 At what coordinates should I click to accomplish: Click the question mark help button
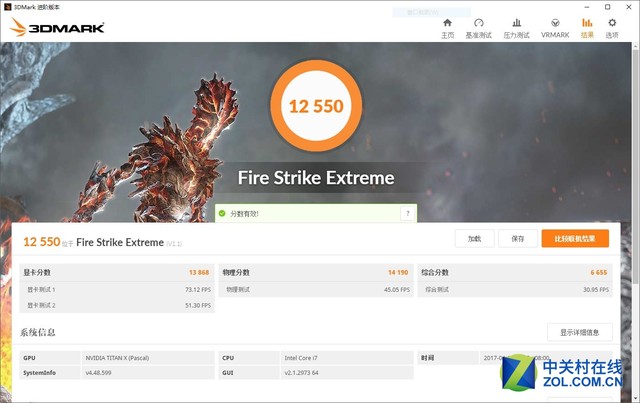(407, 214)
